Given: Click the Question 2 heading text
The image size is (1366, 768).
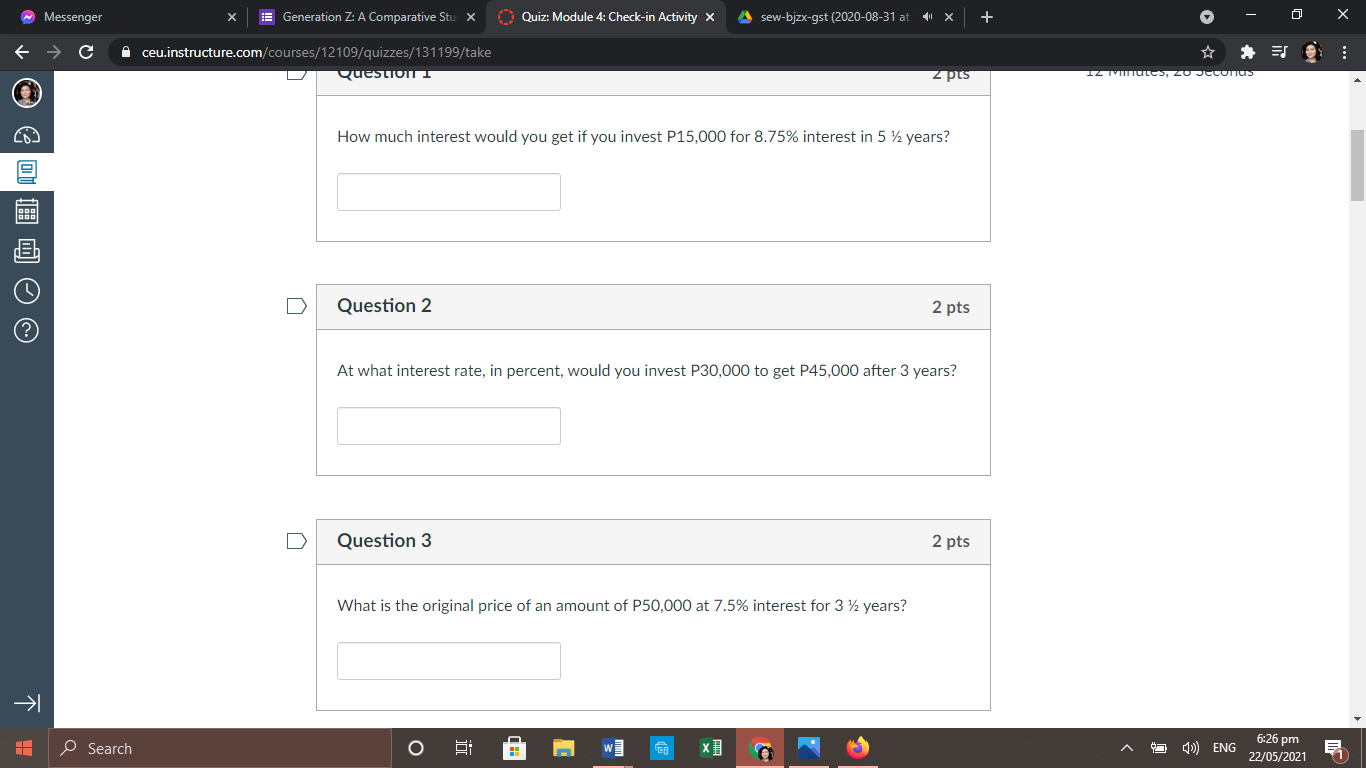Looking at the screenshot, I should [384, 306].
